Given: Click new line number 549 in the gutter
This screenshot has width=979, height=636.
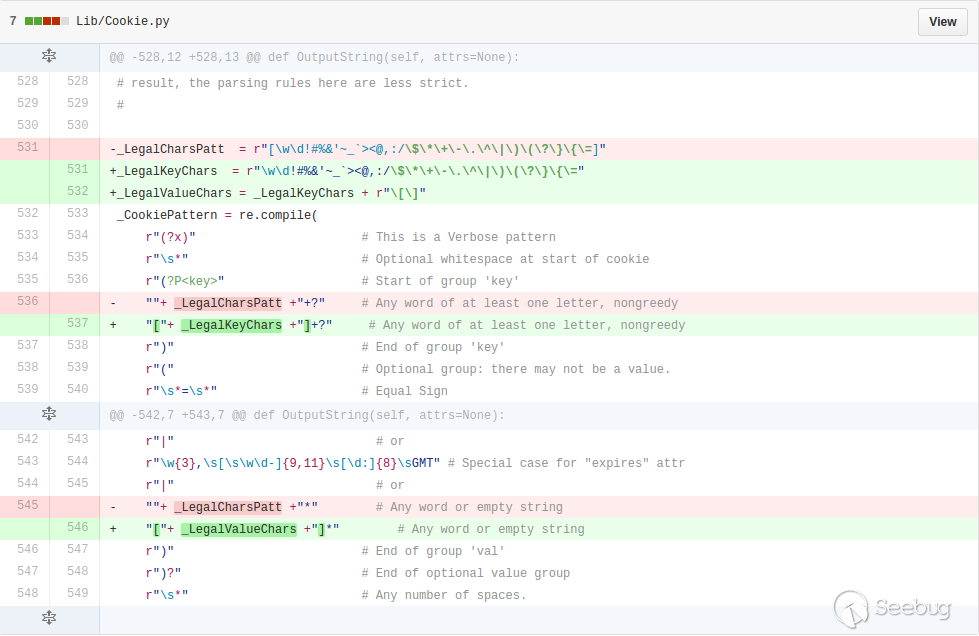Looking at the screenshot, I should (77, 593).
